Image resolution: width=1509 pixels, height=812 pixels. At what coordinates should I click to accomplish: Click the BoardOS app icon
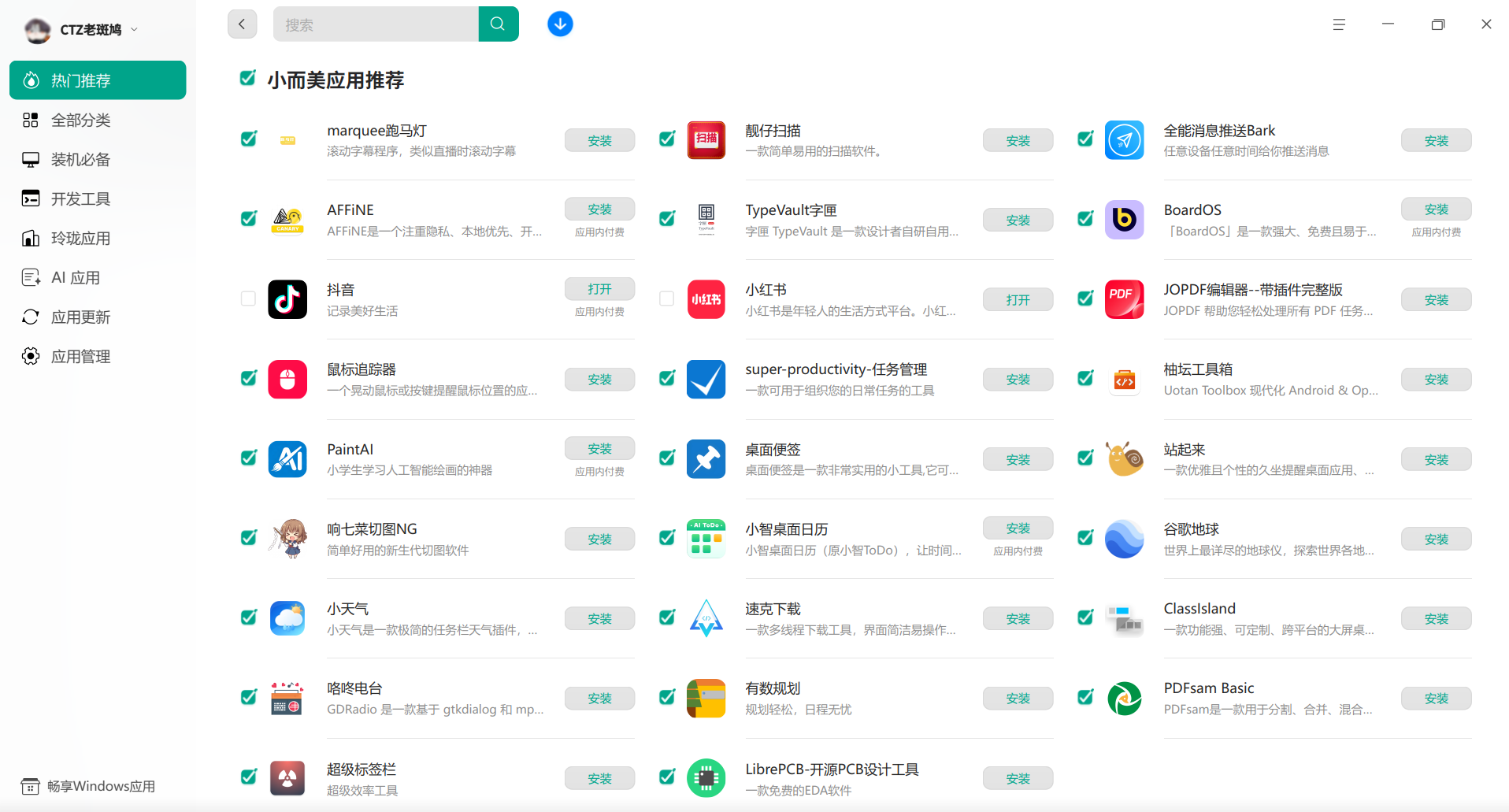click(1124, 220)
